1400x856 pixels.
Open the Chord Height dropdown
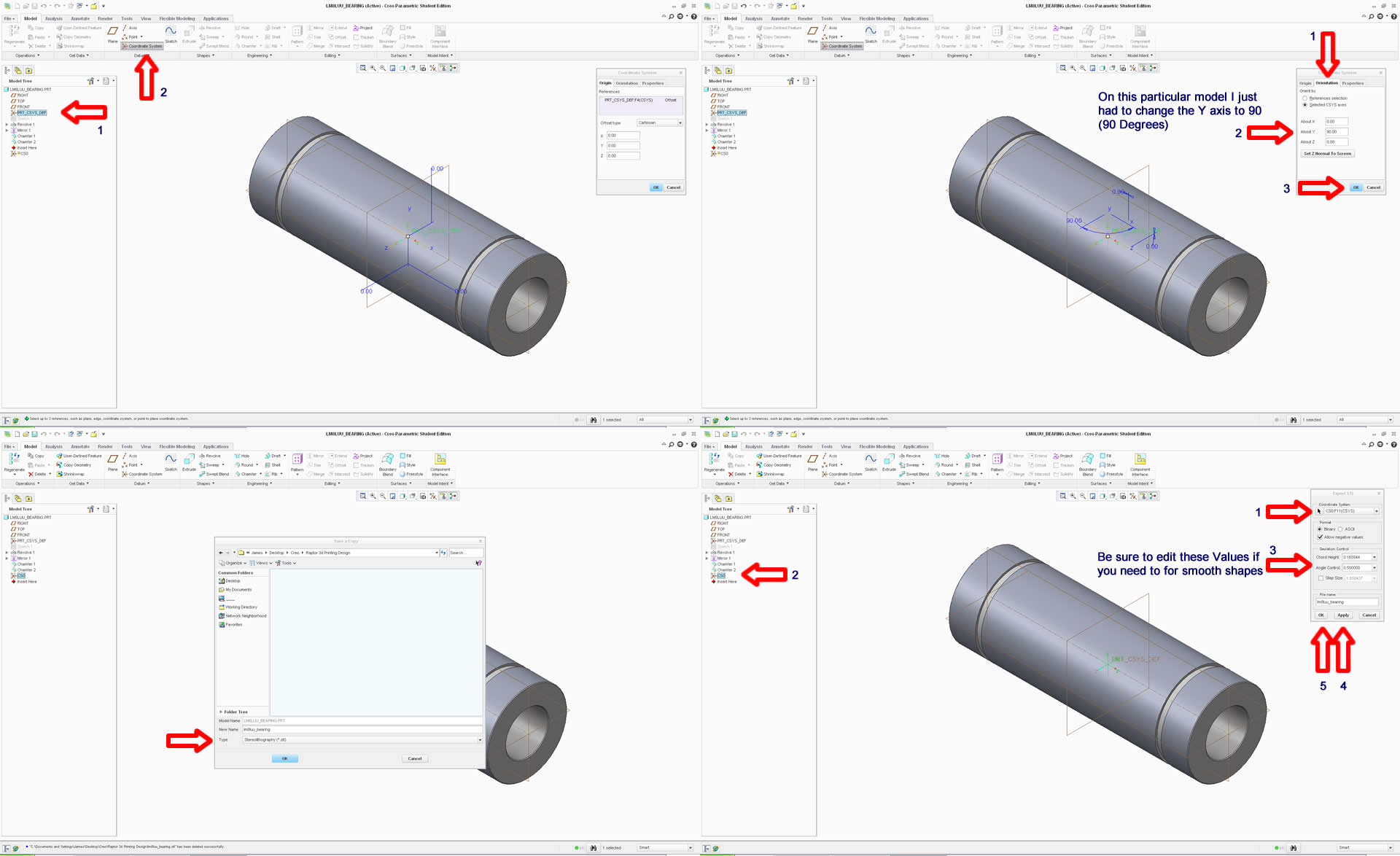tap(1374, 557)
